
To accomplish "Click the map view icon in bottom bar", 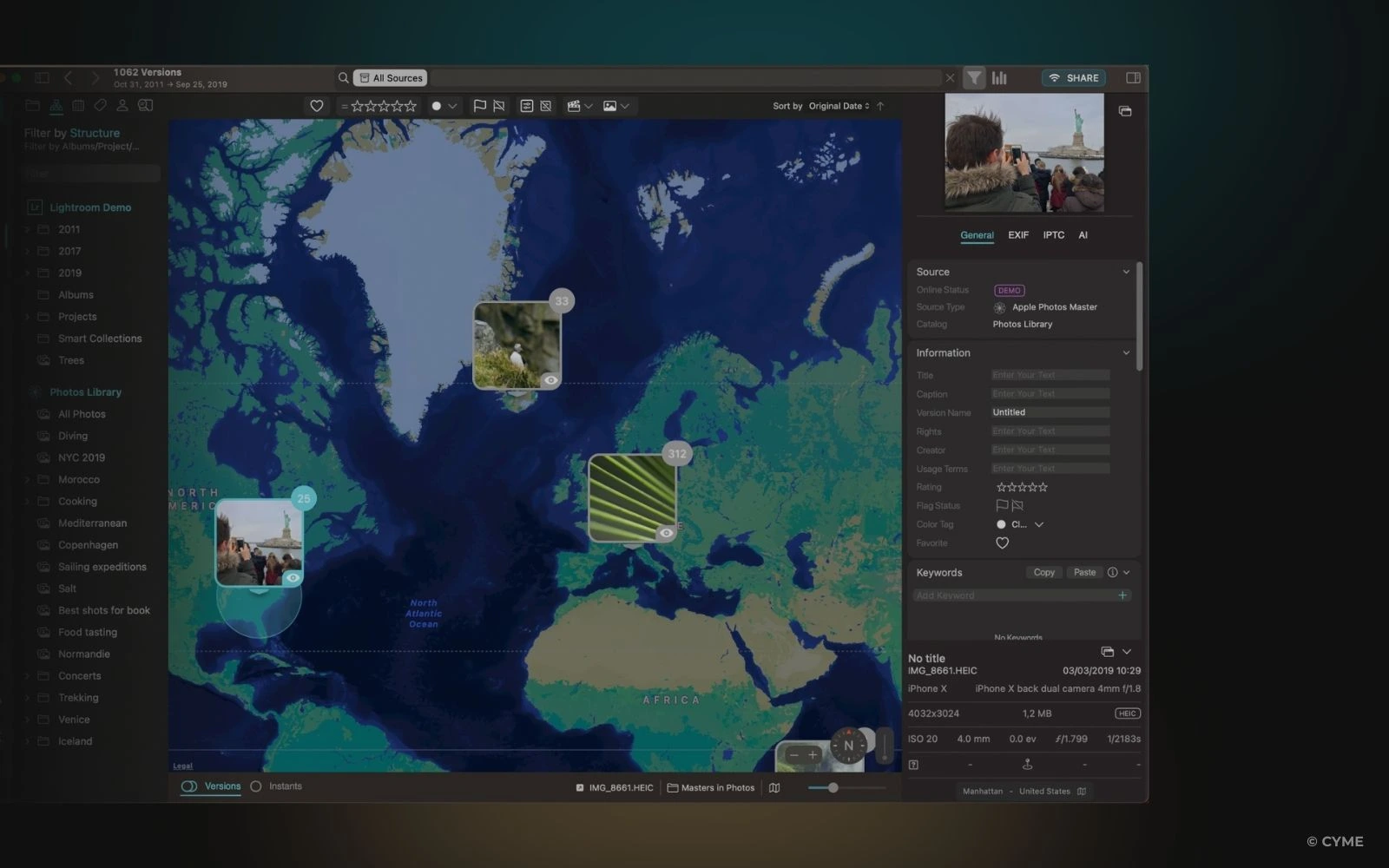I will (774, 788).
